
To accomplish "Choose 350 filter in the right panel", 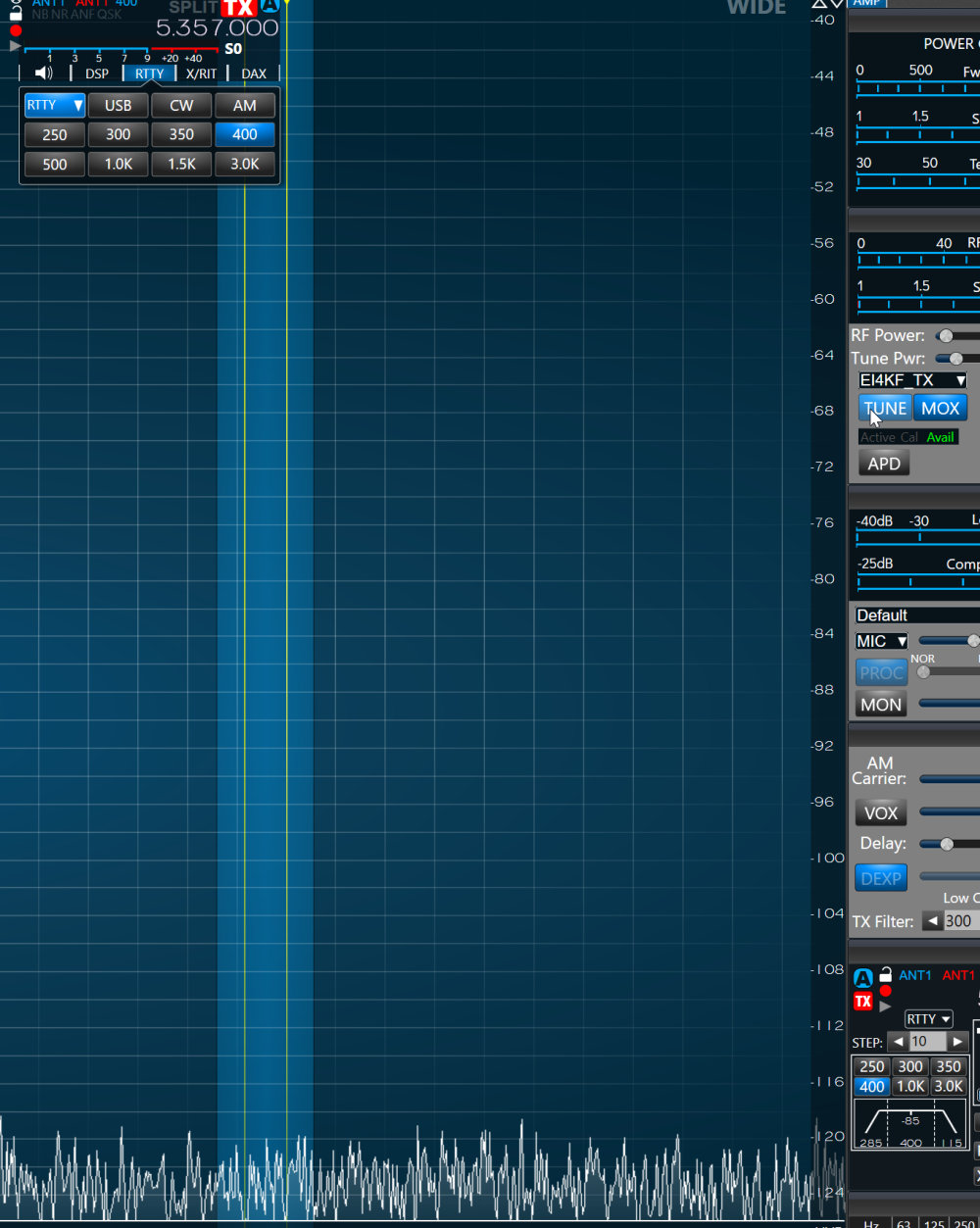I will point(949,1066).
